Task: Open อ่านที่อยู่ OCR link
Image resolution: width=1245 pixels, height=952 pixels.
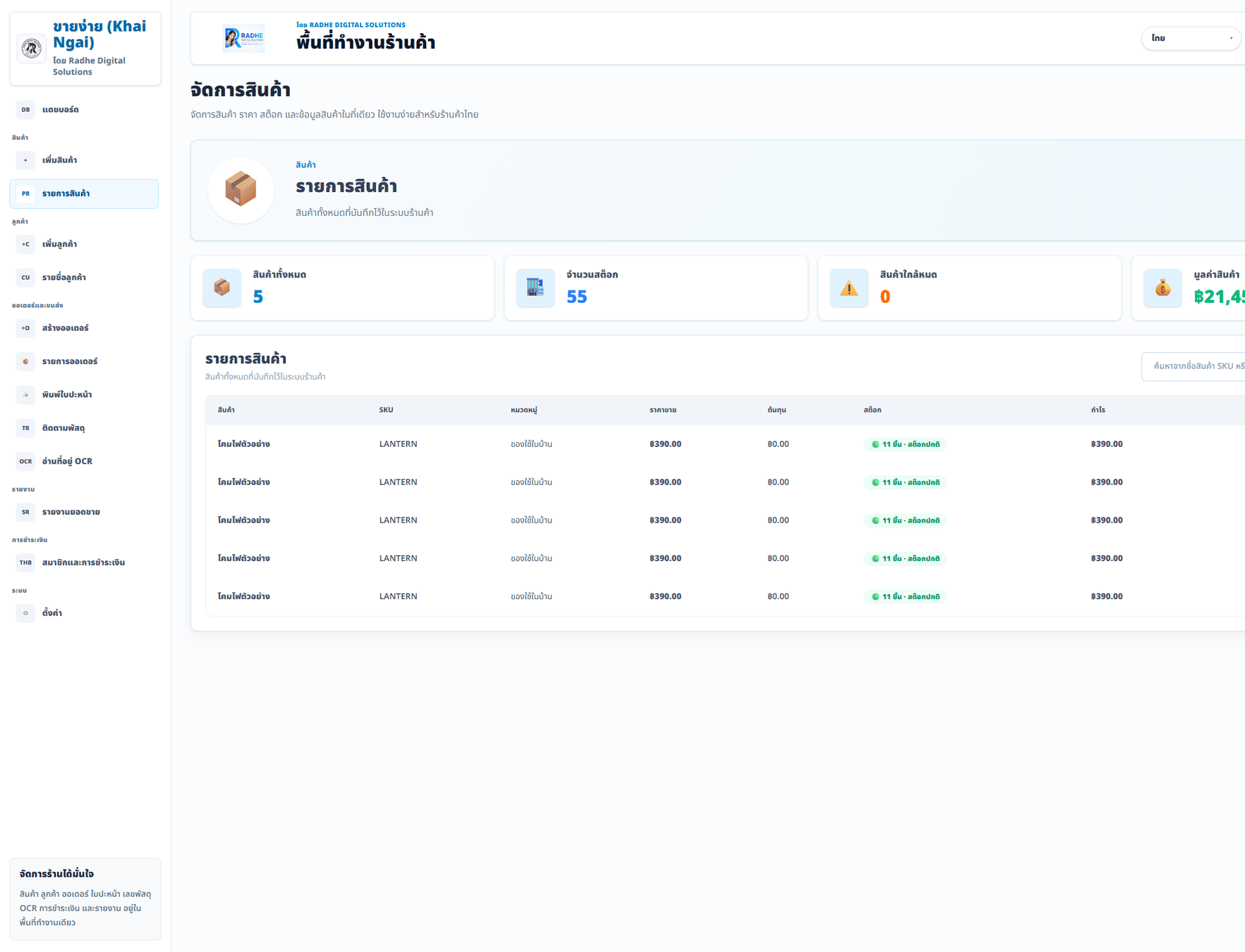Action: coord(84,462)
